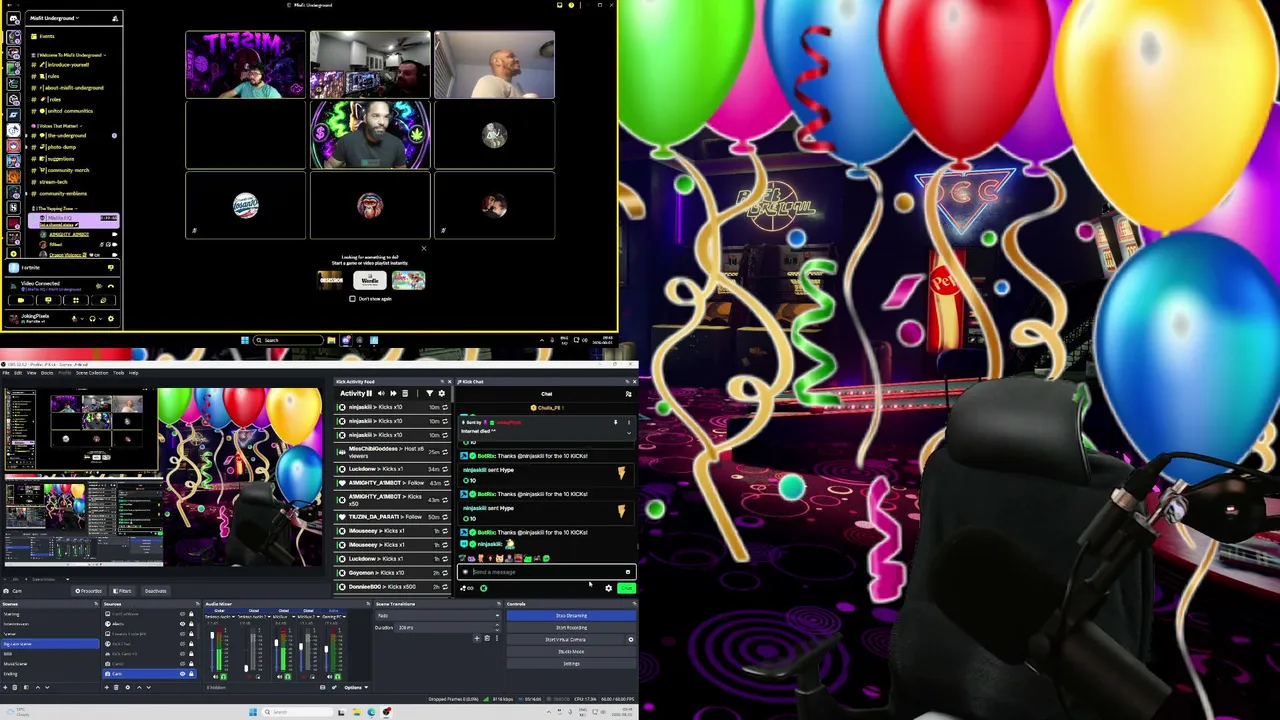Open Discord user settings gear
Viewport: 1280px width, 720px height.
pyautogui.click(x=110, y=319)
